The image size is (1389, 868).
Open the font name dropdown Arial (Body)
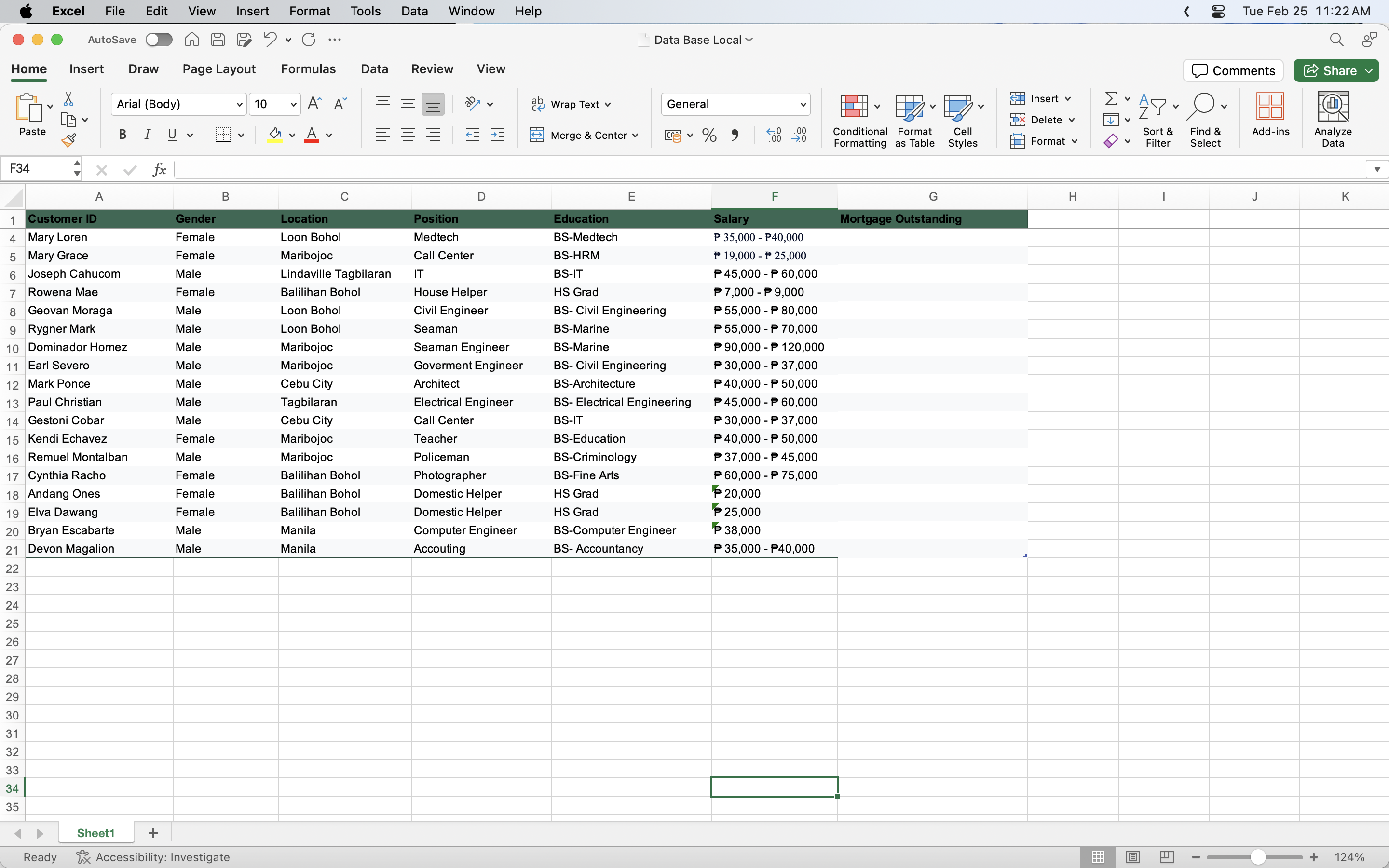pyautogui.click(x=239, y=105)
